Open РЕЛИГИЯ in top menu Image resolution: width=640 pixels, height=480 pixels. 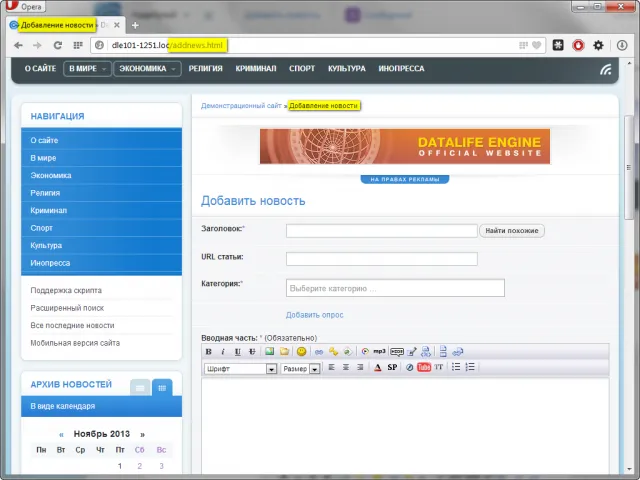205,69
